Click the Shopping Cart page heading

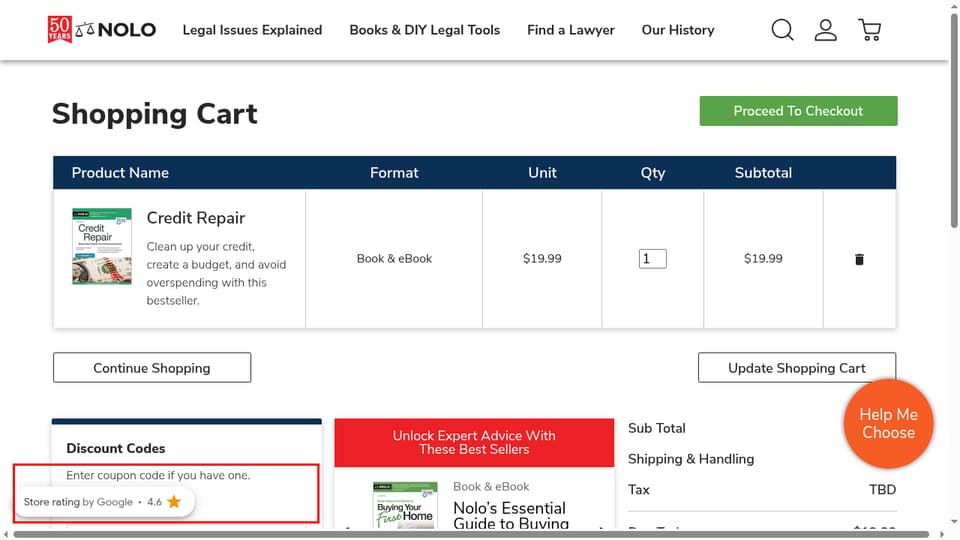(155, 114)
